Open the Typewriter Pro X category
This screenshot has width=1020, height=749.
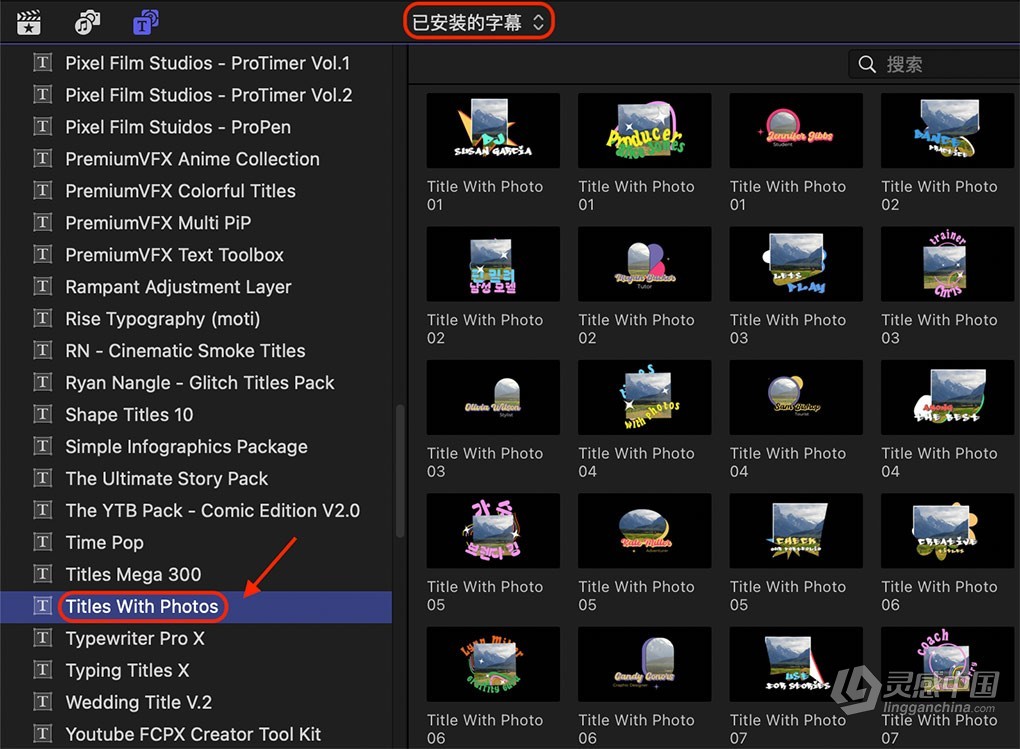coord(135,638)
